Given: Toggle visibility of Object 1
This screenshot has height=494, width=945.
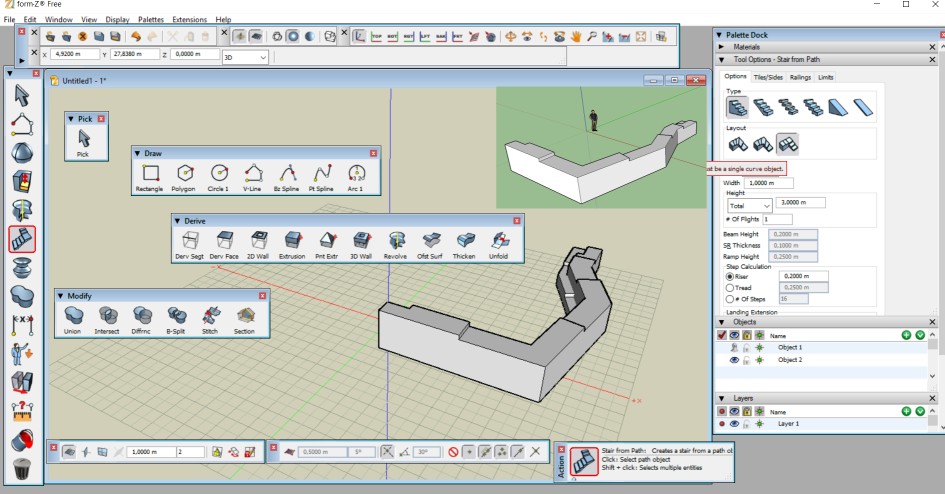Looking at the screenshot, I should point(734,348).
